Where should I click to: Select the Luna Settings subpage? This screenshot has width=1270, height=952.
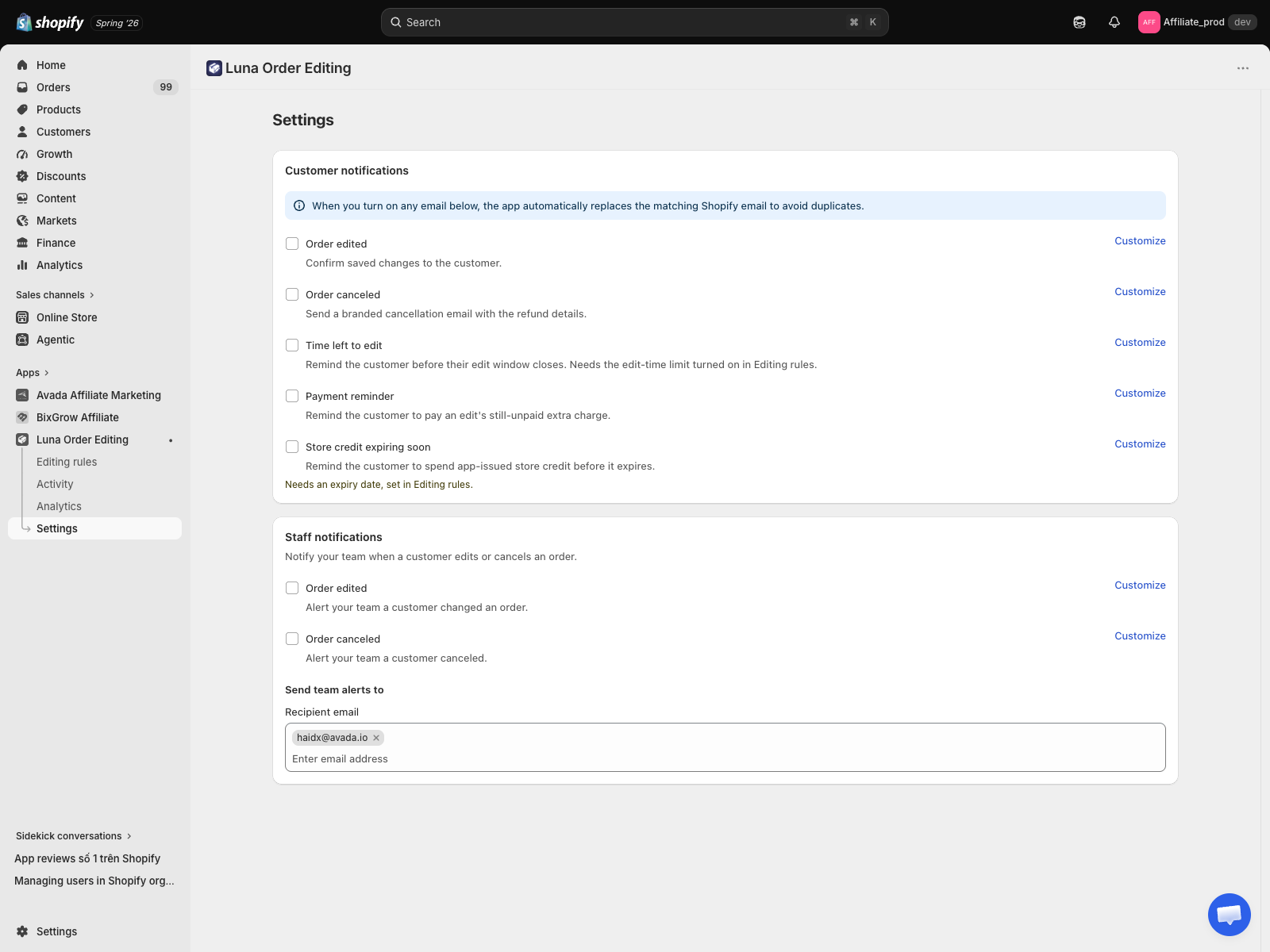click(x=94, y=528)
